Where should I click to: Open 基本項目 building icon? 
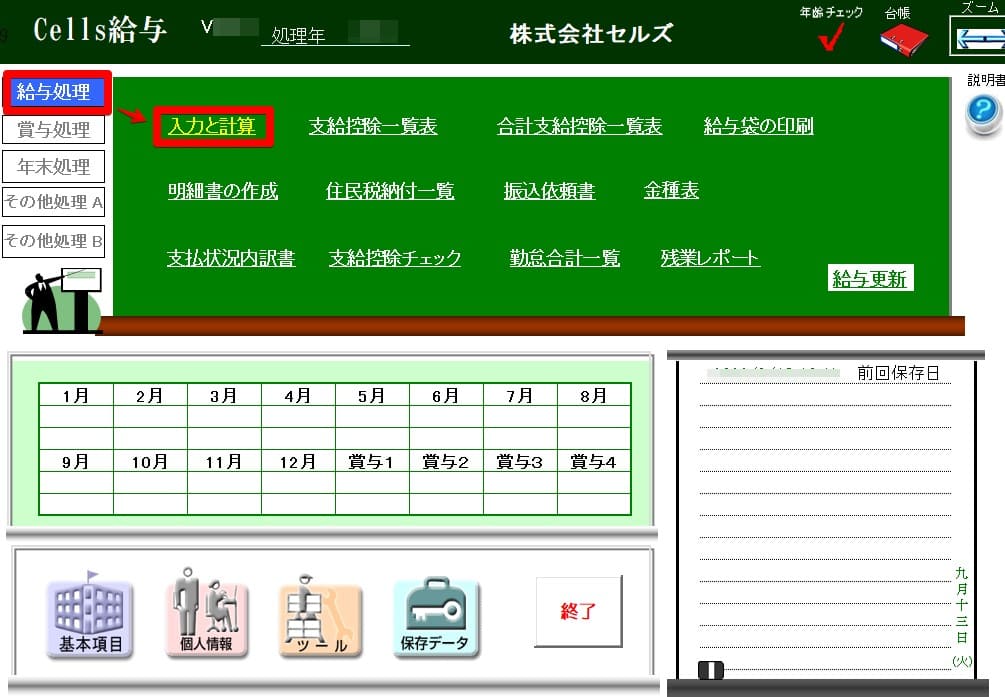89,618
